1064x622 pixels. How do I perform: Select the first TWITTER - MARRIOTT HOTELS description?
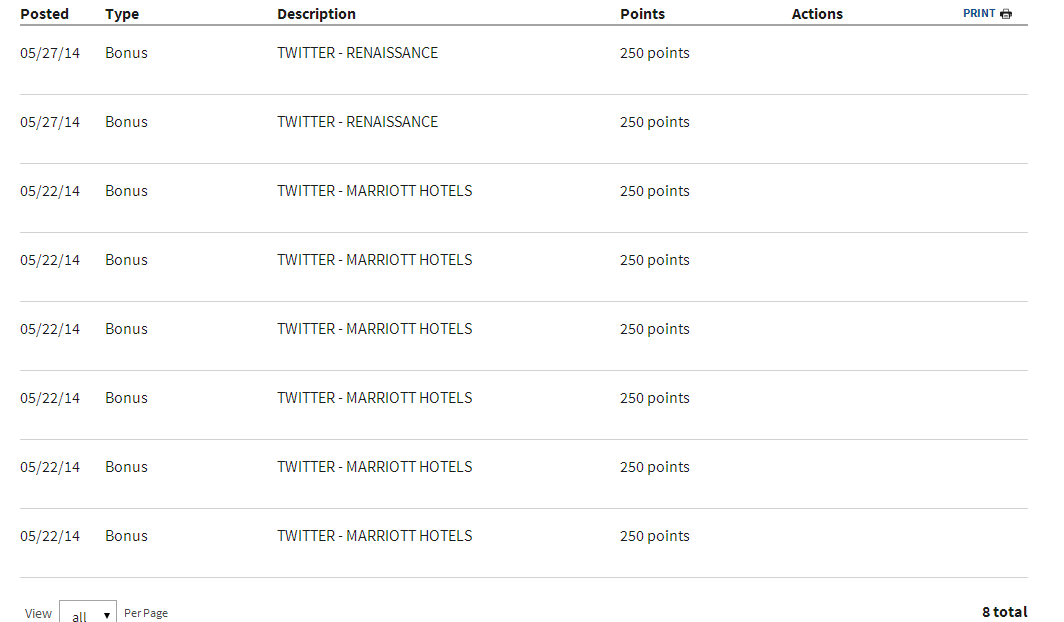(x=374, y=191)
